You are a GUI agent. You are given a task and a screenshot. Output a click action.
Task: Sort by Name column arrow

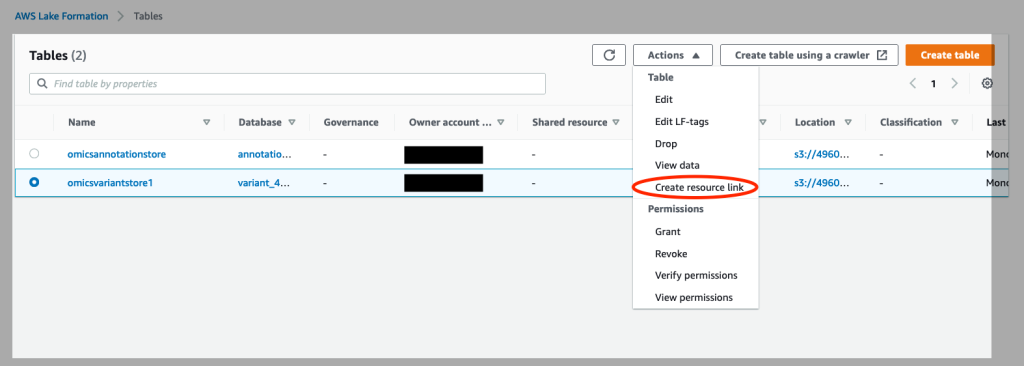pyautogui.click(x=207, y=122)
